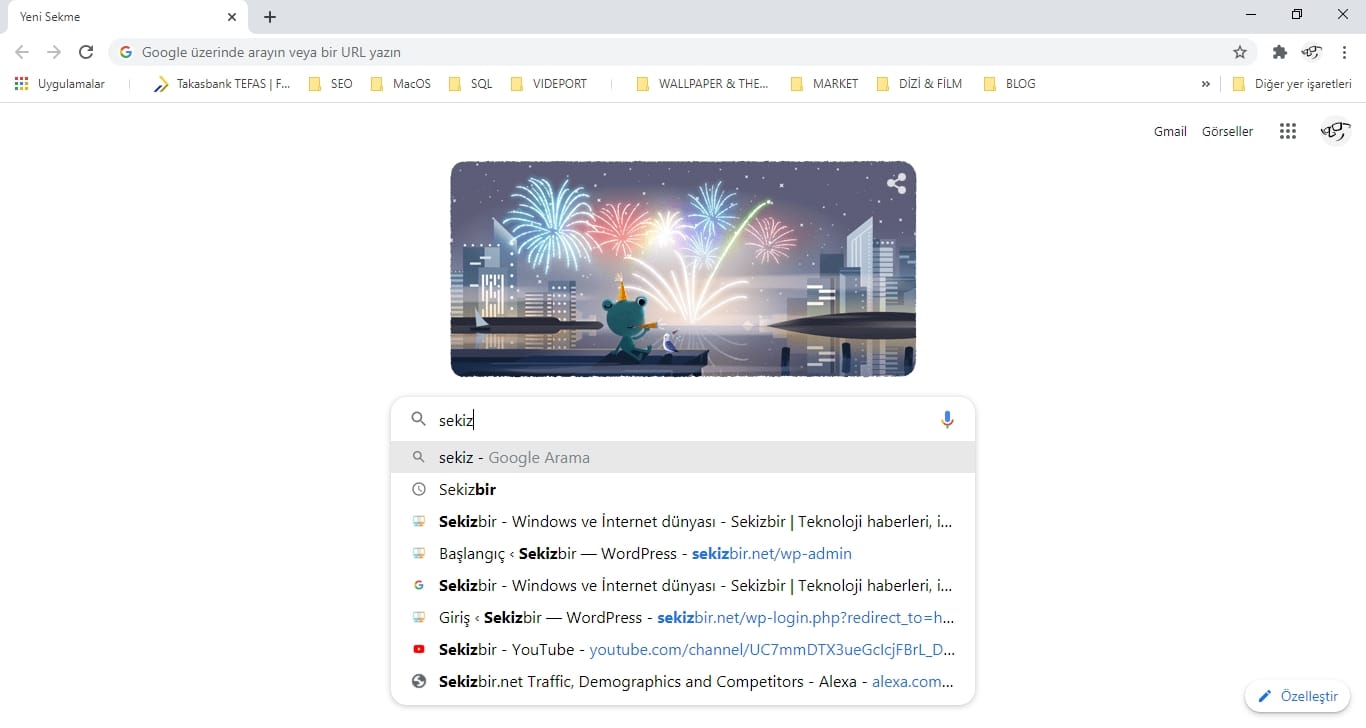Open the Google apps grid
1366x728 pixels.
pos(1288,131)
